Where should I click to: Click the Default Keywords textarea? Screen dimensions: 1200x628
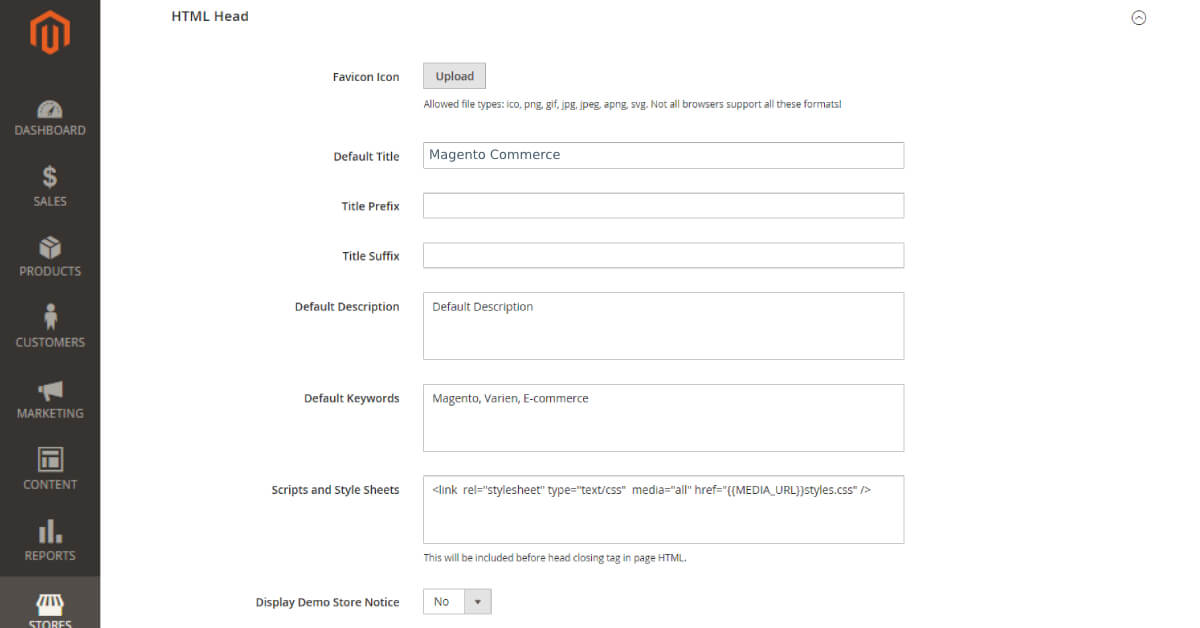coord(663,418)
